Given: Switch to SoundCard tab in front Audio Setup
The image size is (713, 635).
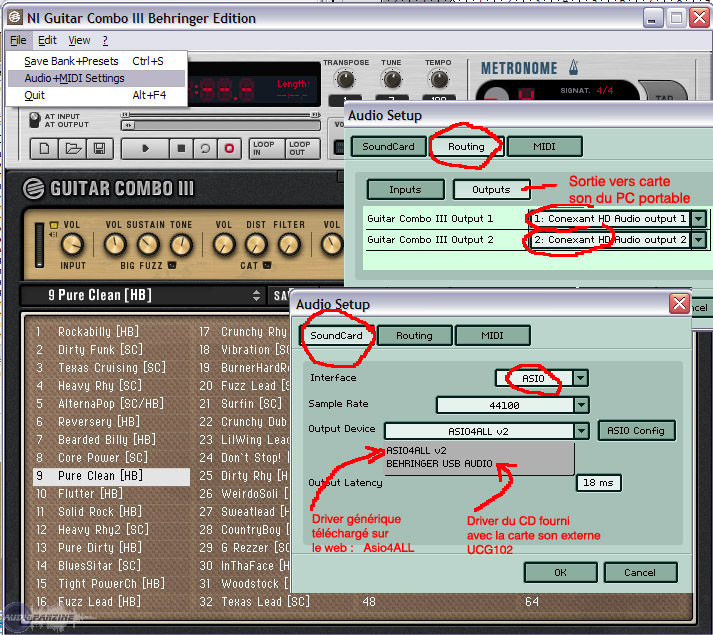Looking at the screenshot, I should tap(336, 335).
